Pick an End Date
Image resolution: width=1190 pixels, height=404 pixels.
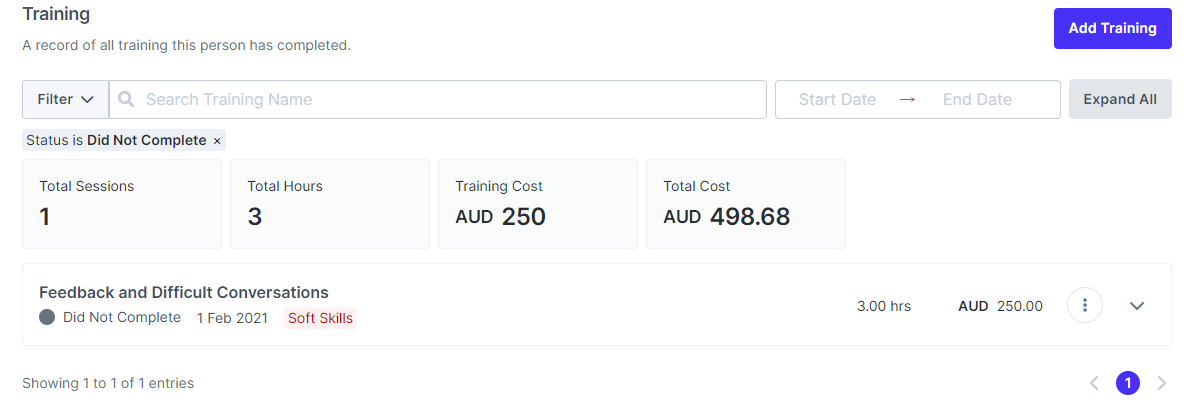[977, 99]
